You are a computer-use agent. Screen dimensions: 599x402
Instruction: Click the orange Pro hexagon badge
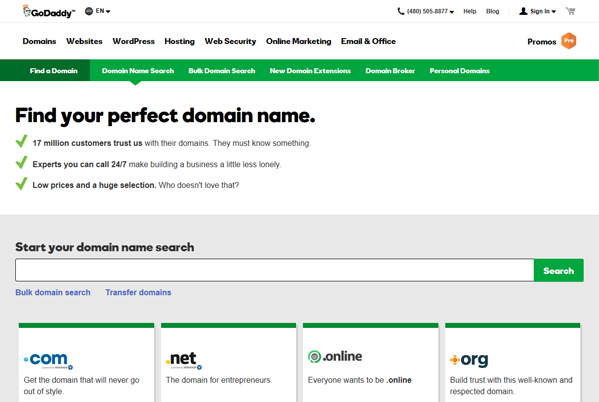point(569,41)
